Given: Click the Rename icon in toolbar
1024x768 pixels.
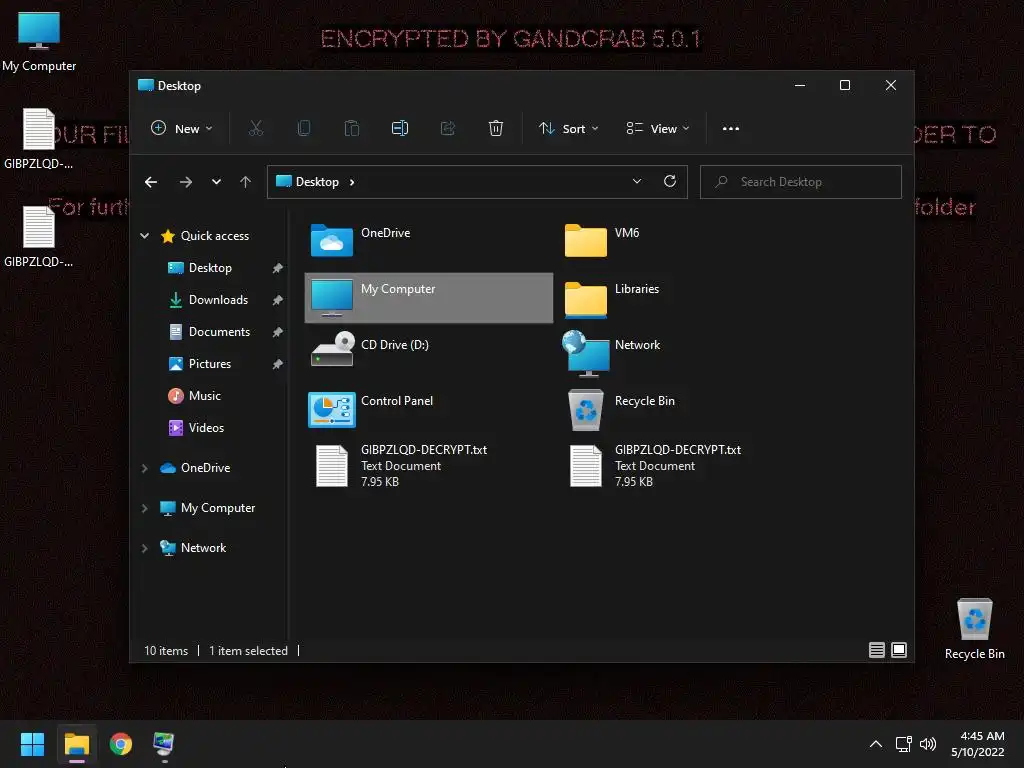Looking at the screenshot, I should pyautogui.click(x=400, y=129).
